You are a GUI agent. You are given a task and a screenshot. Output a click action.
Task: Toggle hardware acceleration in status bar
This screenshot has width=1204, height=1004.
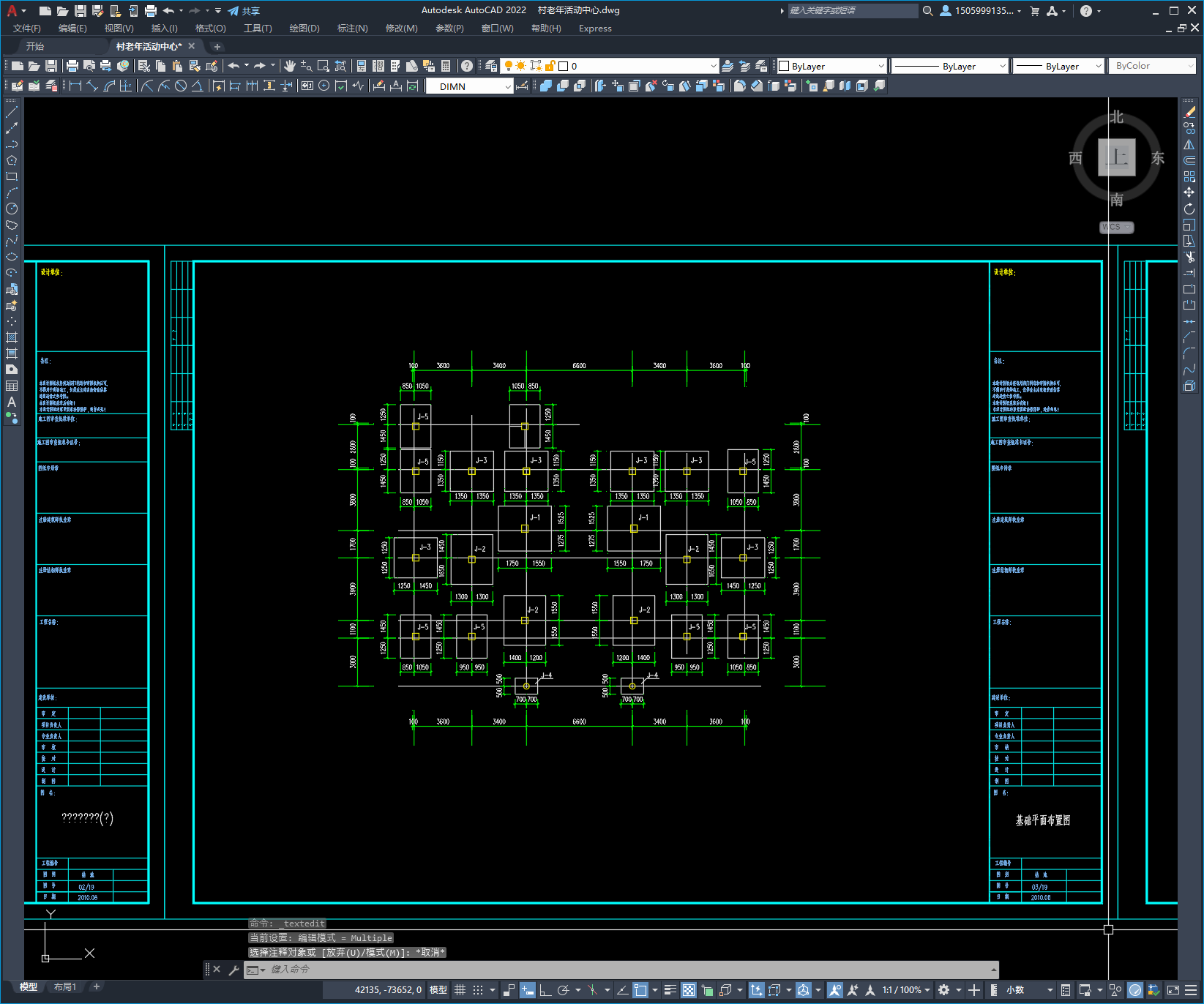click(x=1135, y=990)
